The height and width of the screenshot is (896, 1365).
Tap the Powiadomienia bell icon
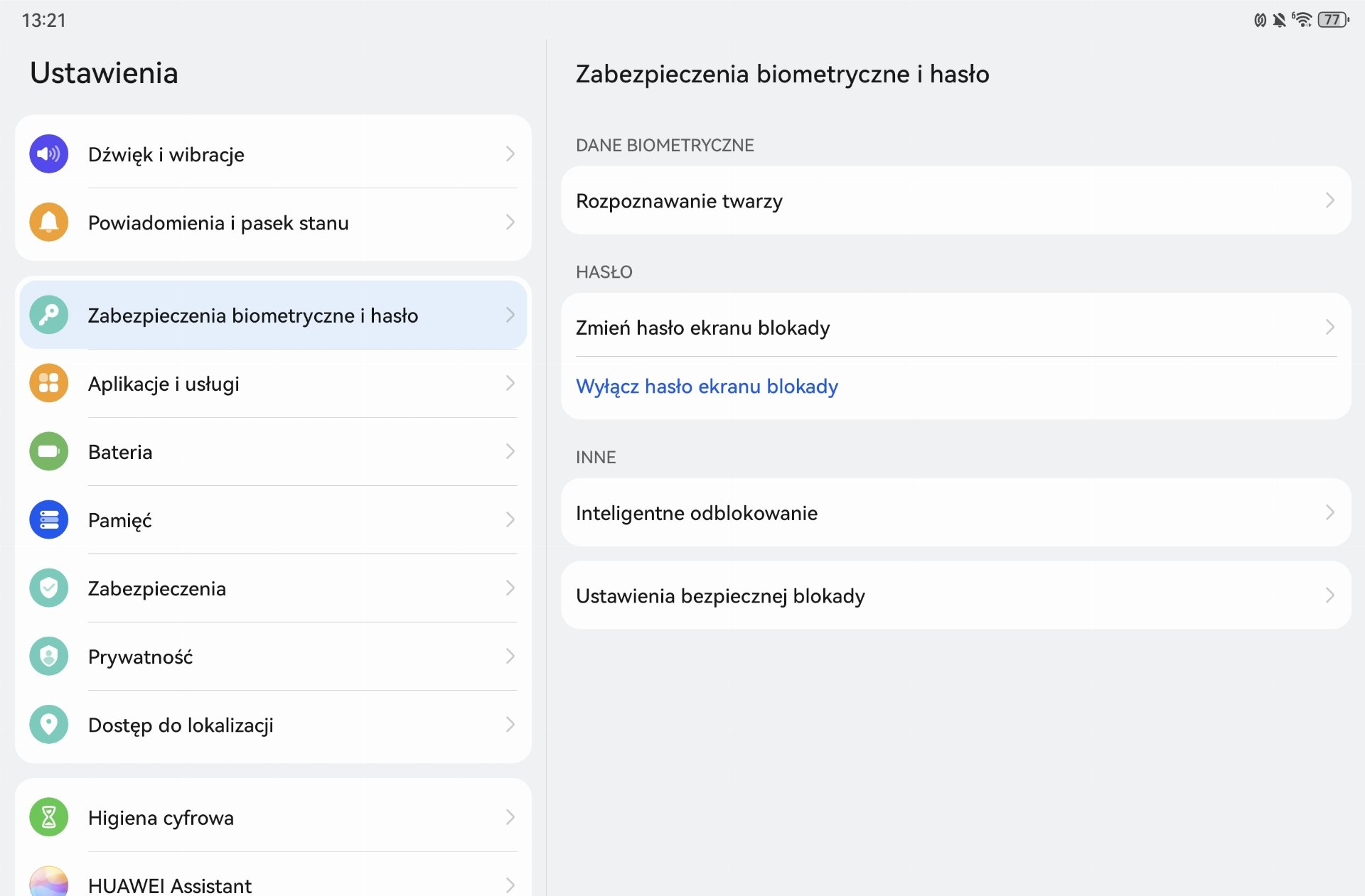(x=48, y=222)
